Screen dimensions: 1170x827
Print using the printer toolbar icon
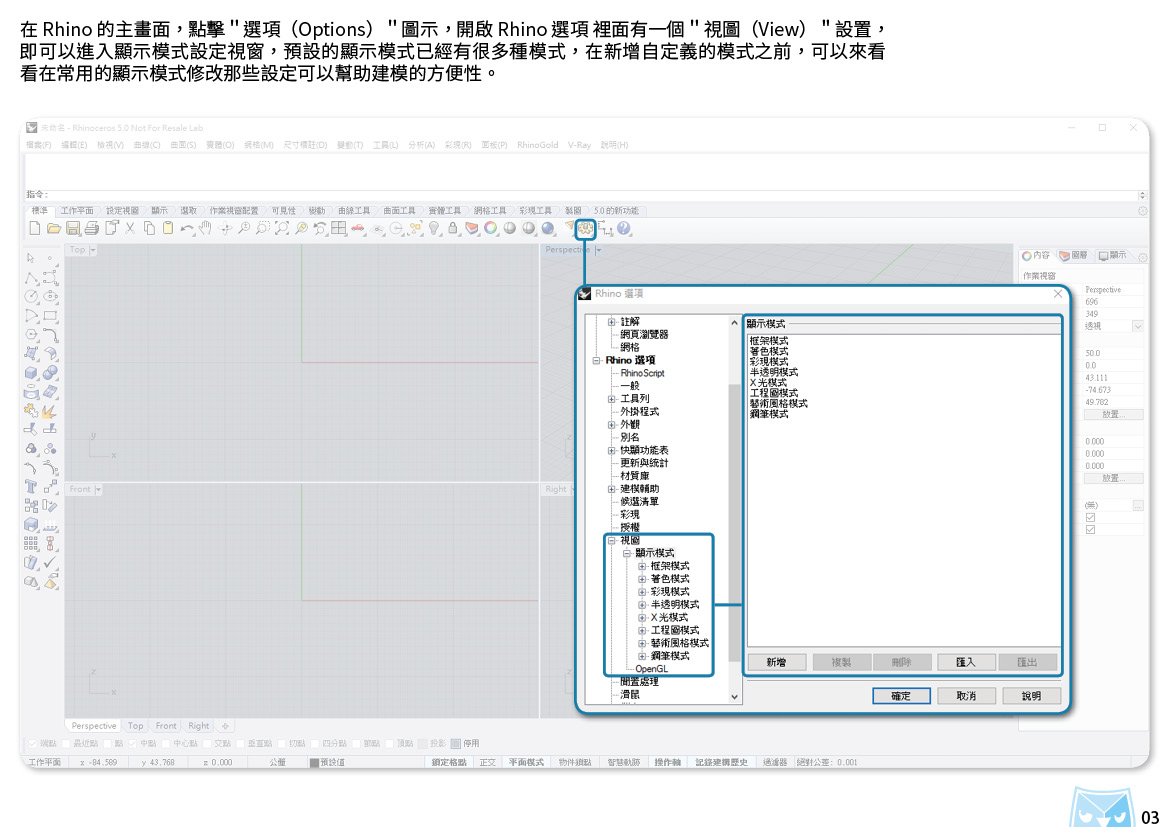coord(92,228)
